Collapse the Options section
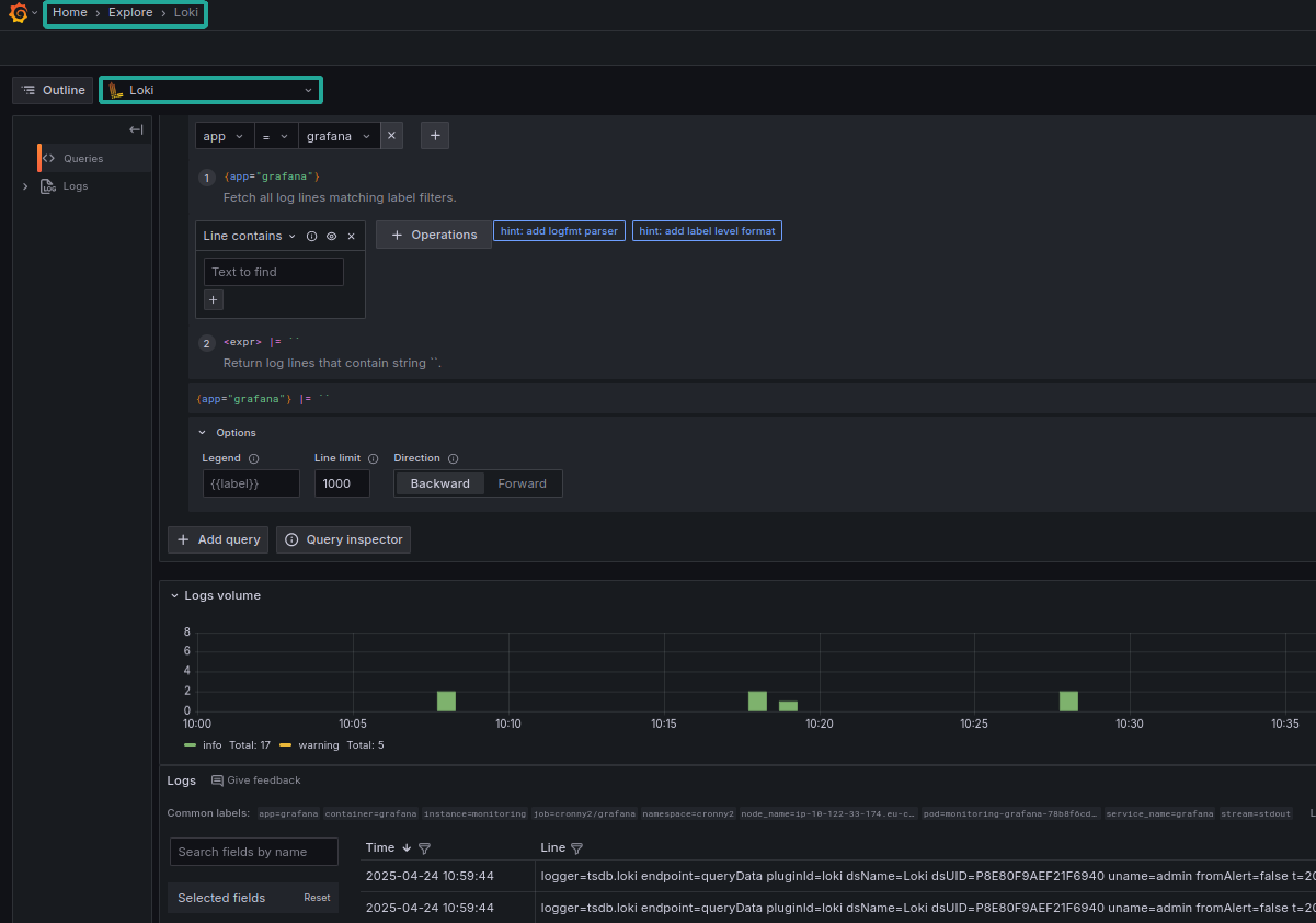Viewport: 1316px width, 923px height. [202, 433]
